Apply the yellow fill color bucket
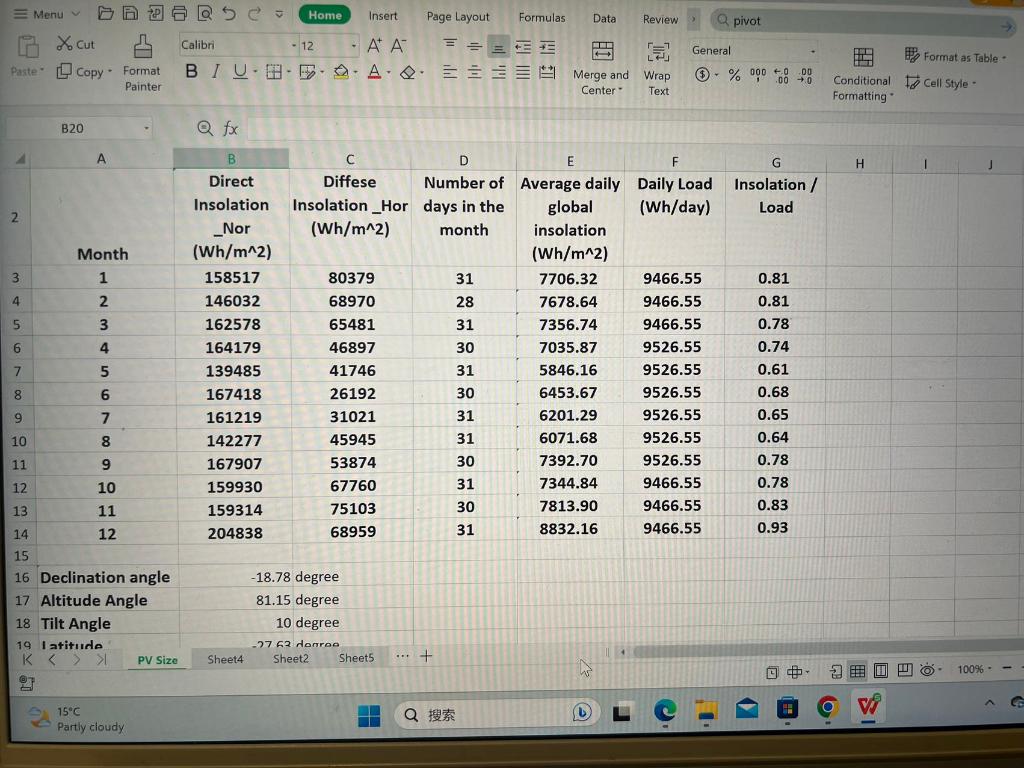The image size is (1024, 768). pos(340,72)
